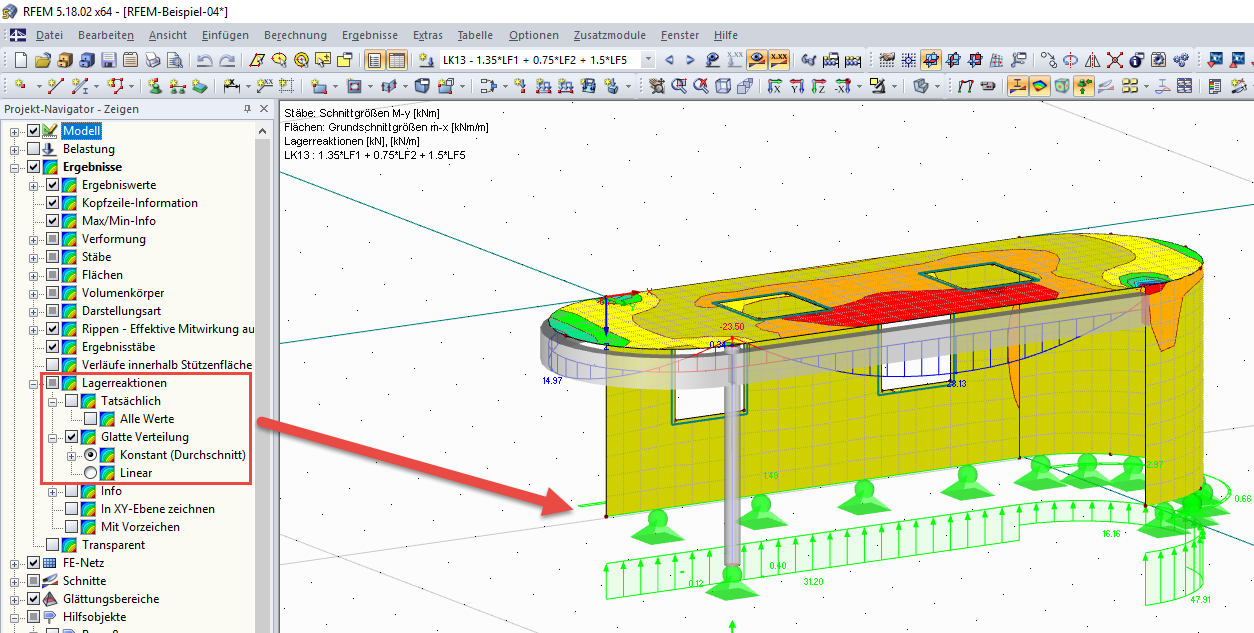Open the Ergebnisse menu
The height and width of the screenshot is (633, 1254).
369,35
